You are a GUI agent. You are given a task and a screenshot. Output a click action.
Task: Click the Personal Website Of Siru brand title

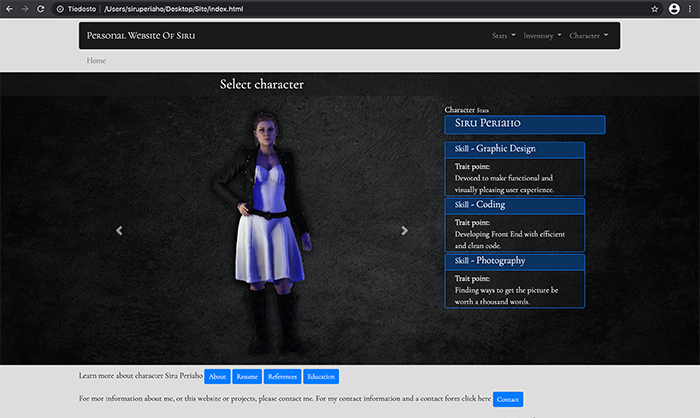141,35
